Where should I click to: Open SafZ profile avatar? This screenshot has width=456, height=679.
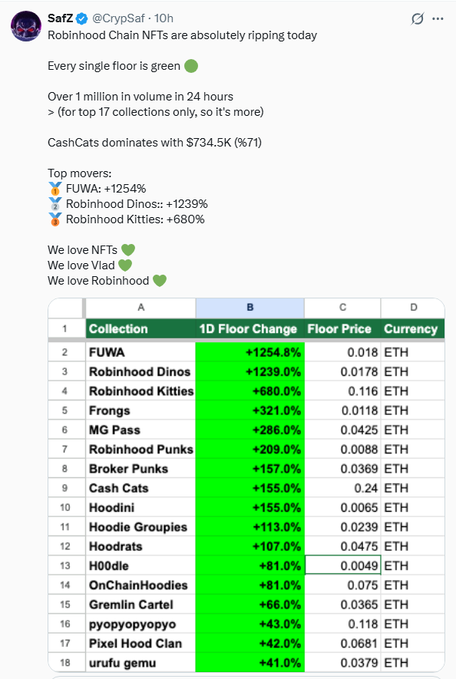(x=26, y=26)
